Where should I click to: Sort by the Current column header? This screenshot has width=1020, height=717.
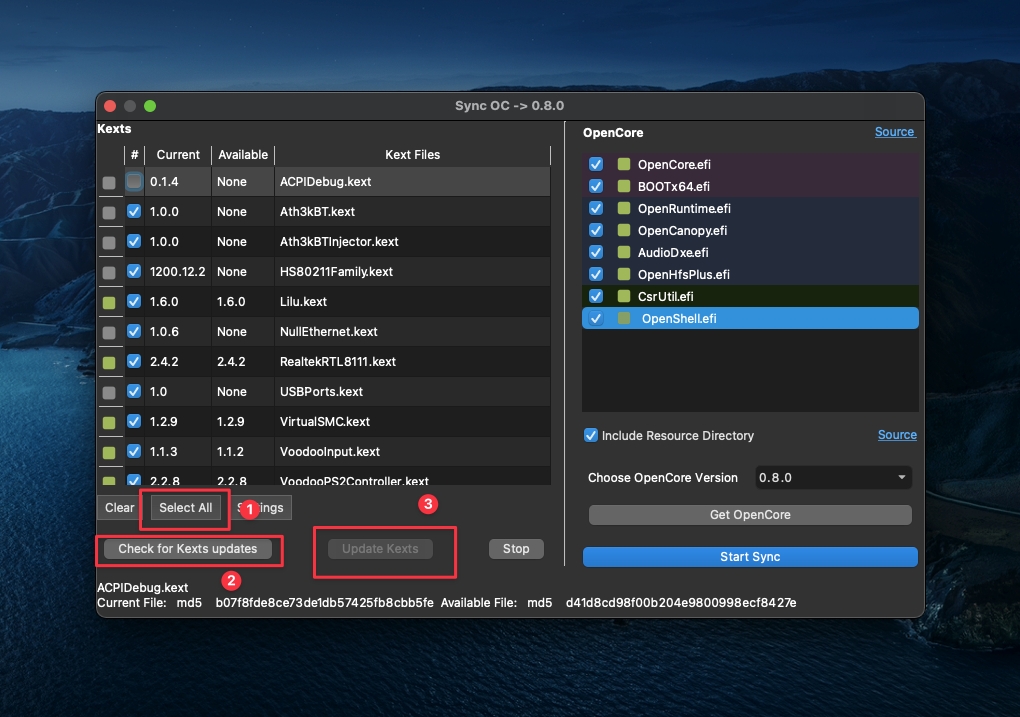click(178, 155)
